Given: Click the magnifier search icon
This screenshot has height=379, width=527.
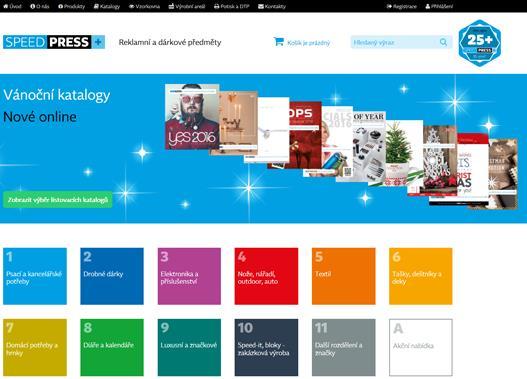Looking at the screenshot, I should [x=443, y=42].
